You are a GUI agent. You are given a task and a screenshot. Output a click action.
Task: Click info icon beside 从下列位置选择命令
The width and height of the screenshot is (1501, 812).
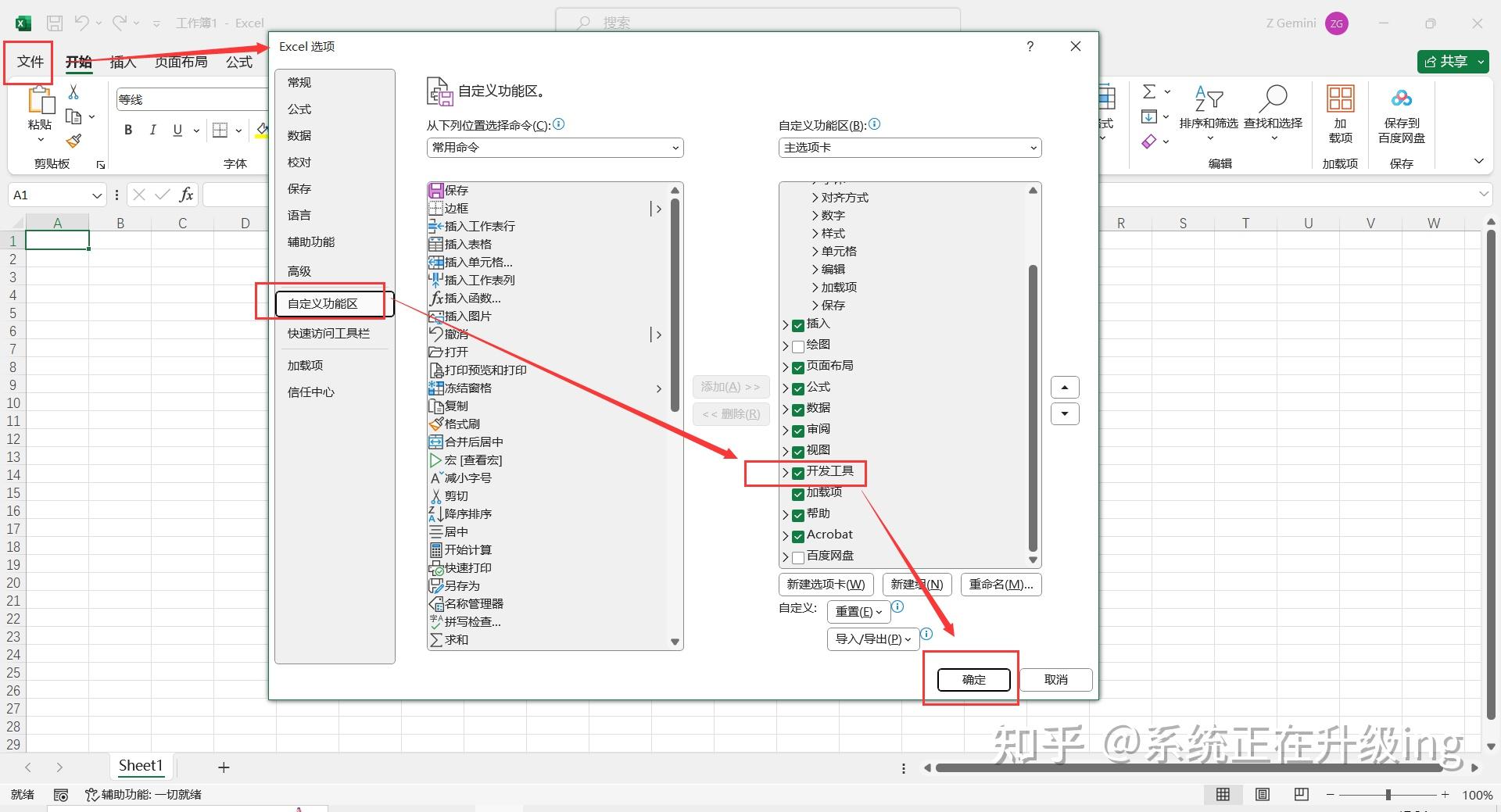pyautogui.click(x=559, y=123)
